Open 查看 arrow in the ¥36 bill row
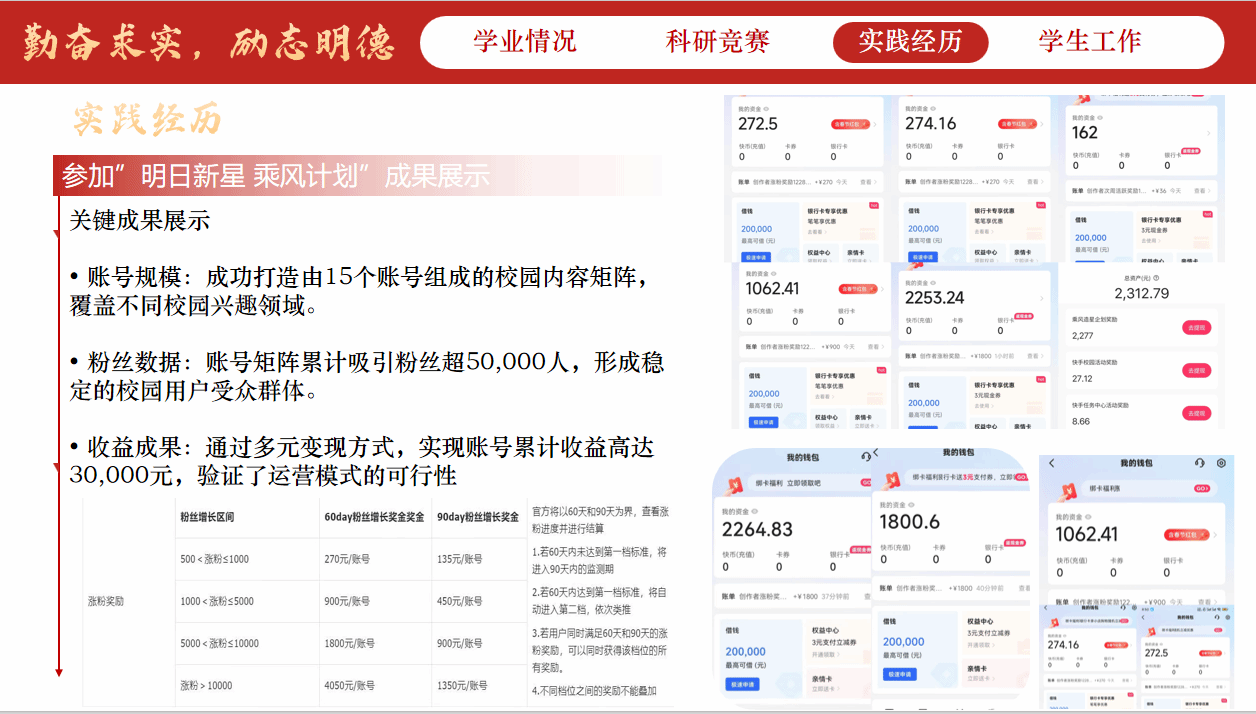The width and height of the screenshot is (1256, 714). coord(1203,190)
